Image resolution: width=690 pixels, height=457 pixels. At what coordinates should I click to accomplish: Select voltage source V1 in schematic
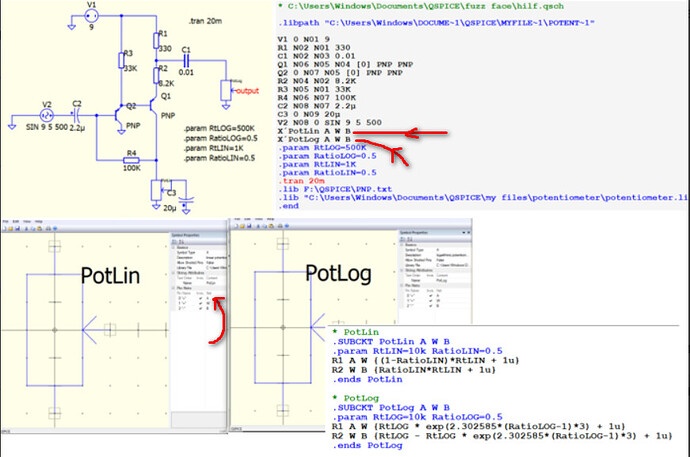92,16
